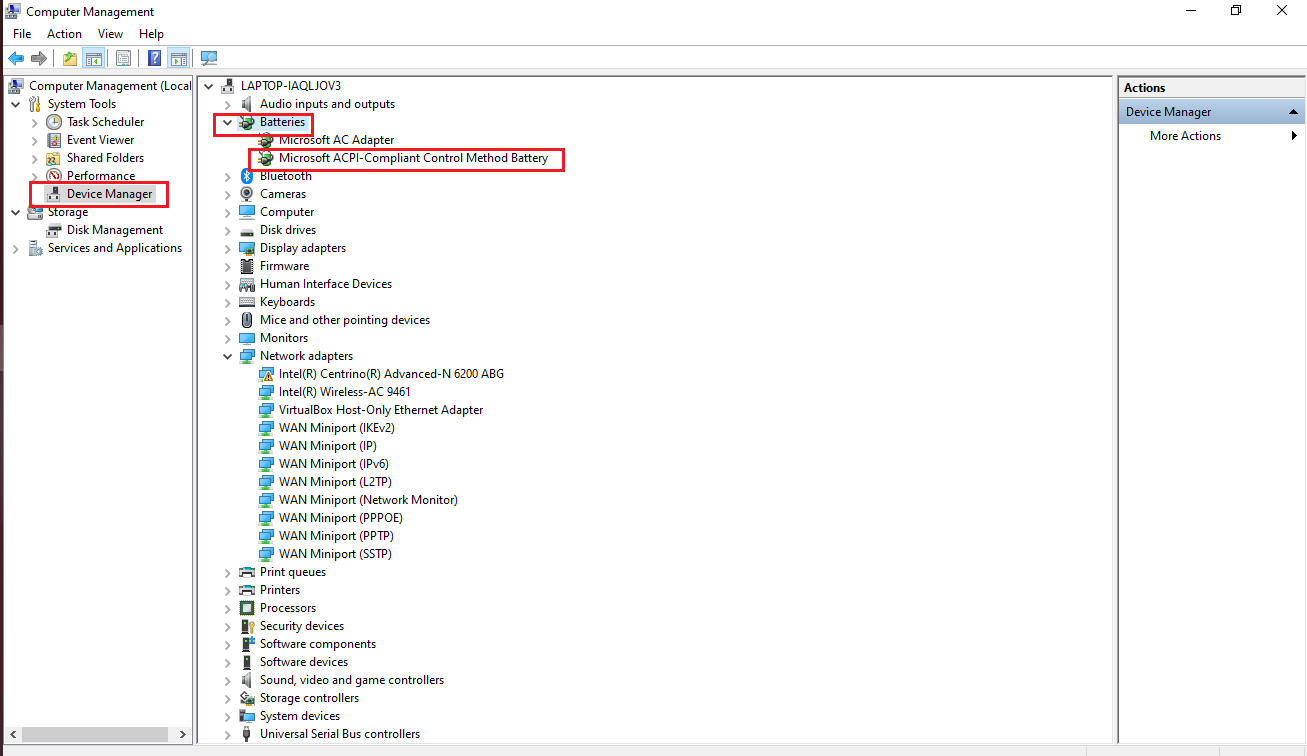The width and height of the screenshot is (1307, 756).
Task: Click More Actions in Actions pane
Action: point(1185,136)
